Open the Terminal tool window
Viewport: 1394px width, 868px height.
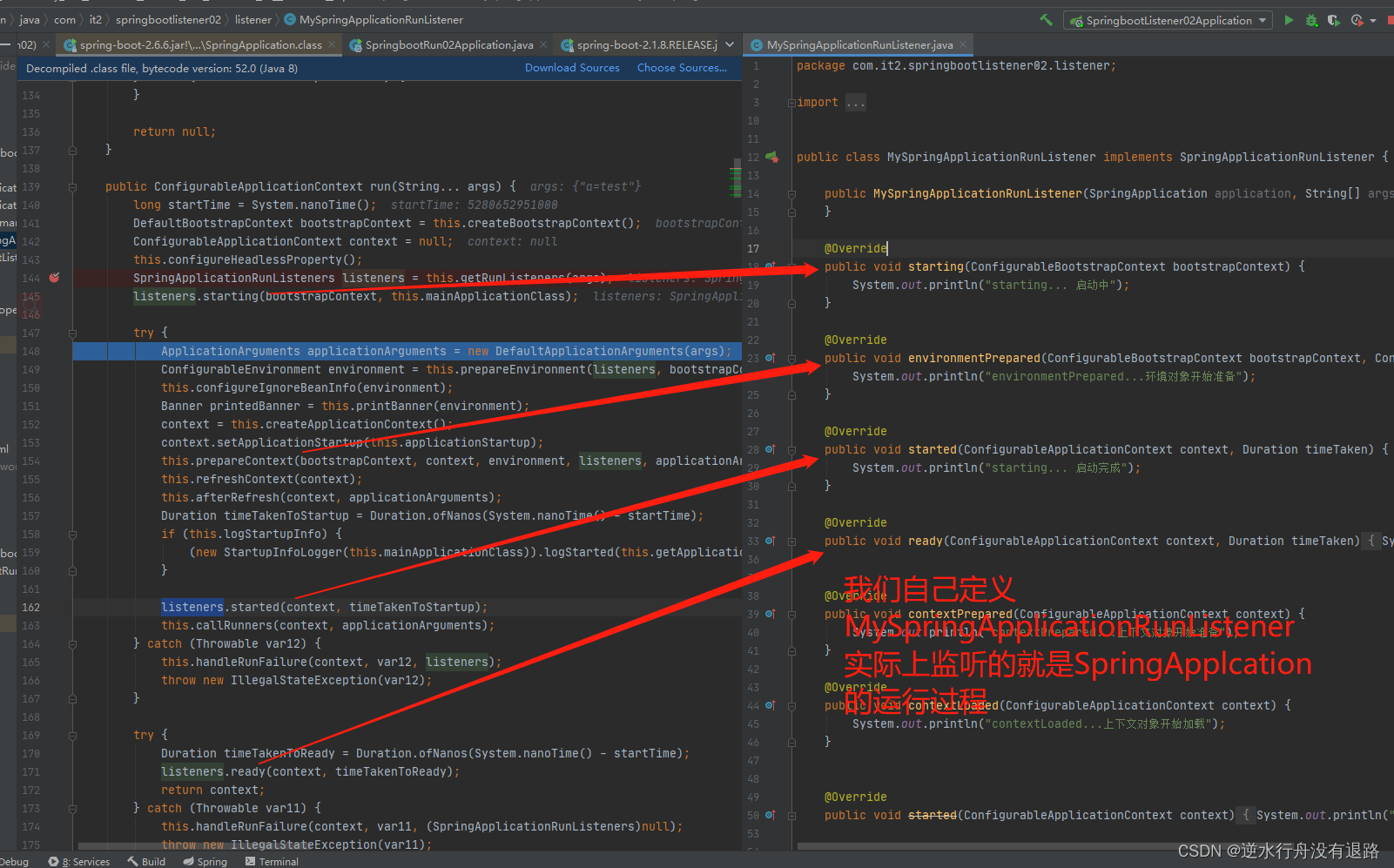click(x=272, y=861)
